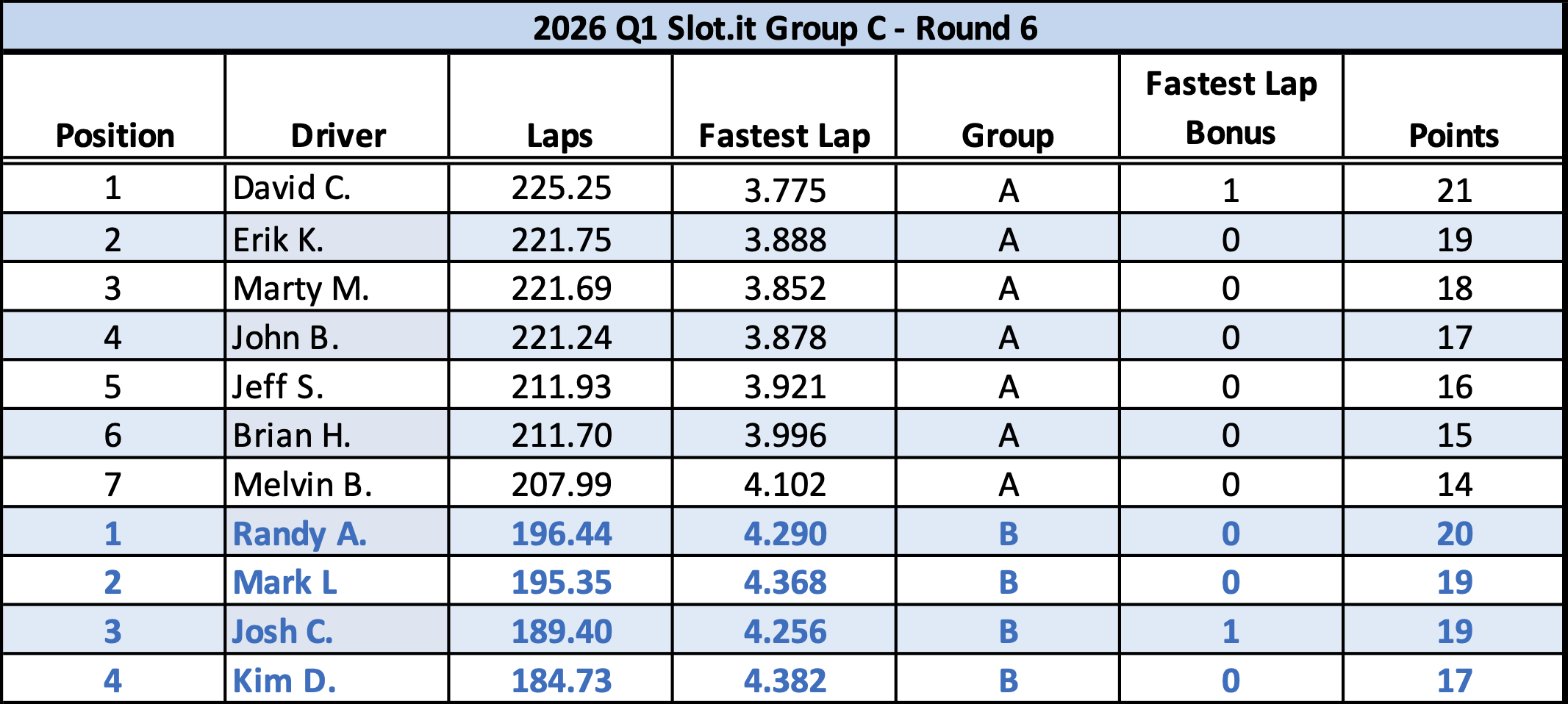Click the Erik K. driver cell

pyautogui.click(x=279, y=240)
